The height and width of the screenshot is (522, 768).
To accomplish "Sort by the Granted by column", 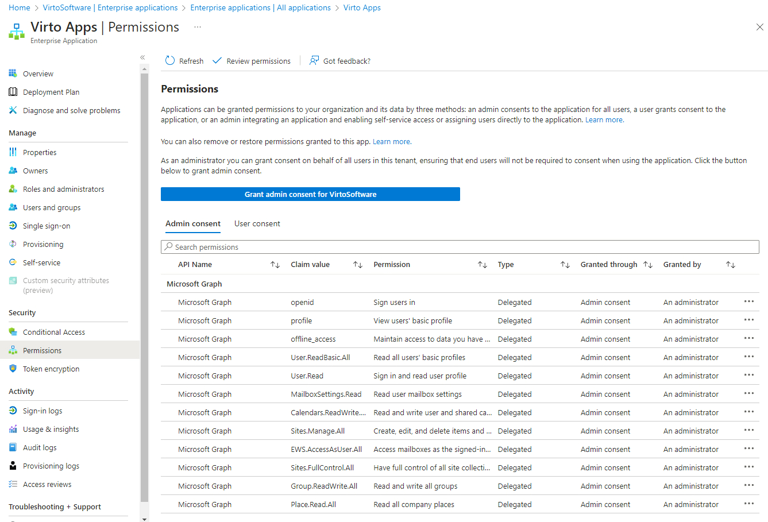I will 731,265.
